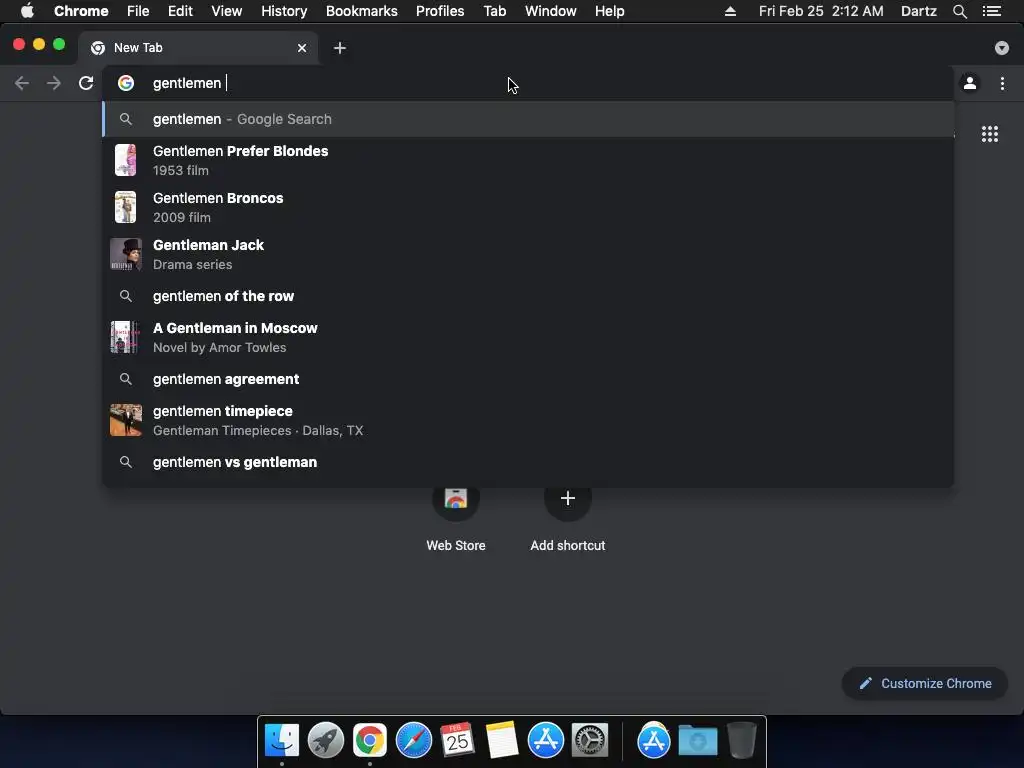Screen dimensions: 1024x768
Task: Open the Help menu
Action: [609, 11]
